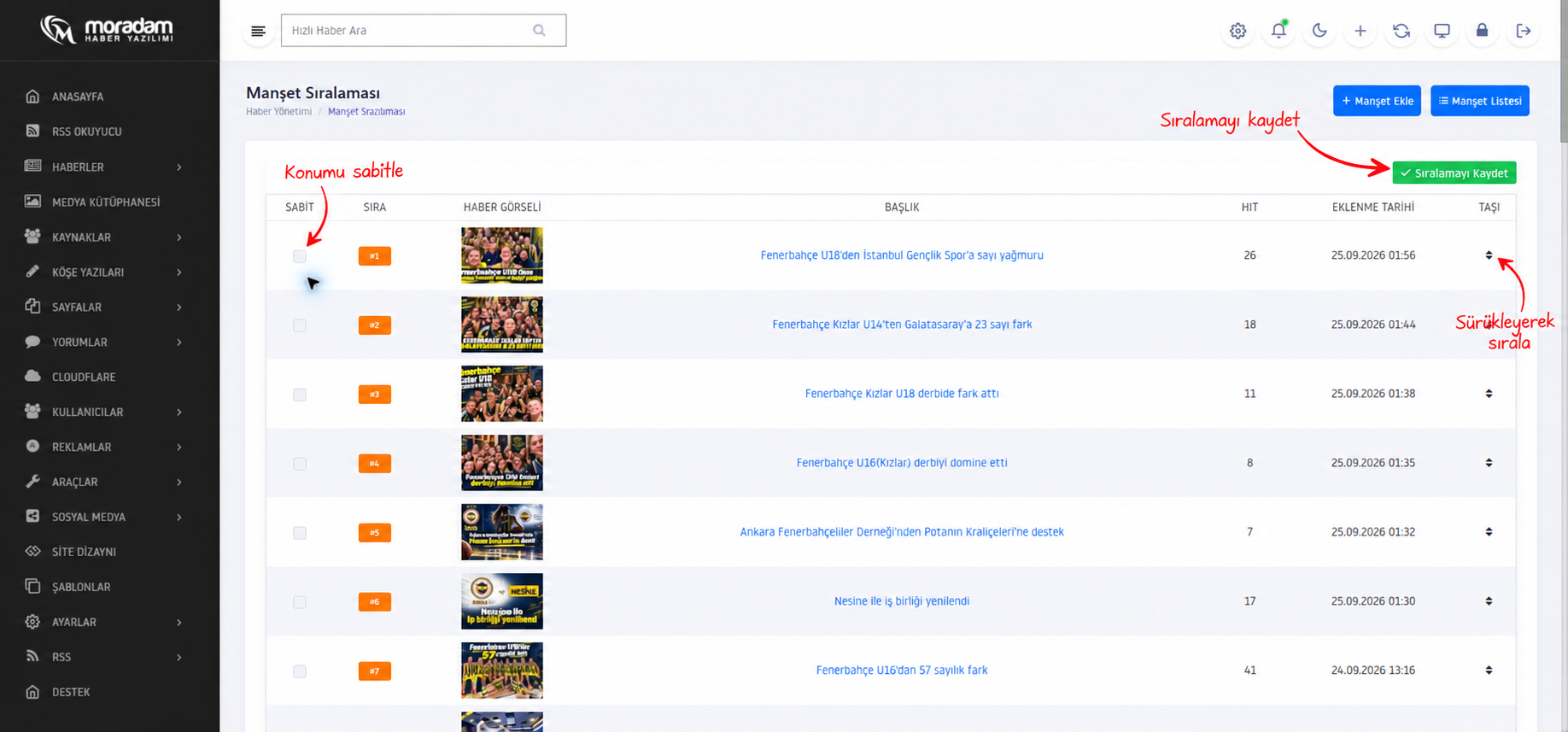1568x732 pixels.
Task: Click the Hızlı Haber Ara search field
Action: [424, 30]
